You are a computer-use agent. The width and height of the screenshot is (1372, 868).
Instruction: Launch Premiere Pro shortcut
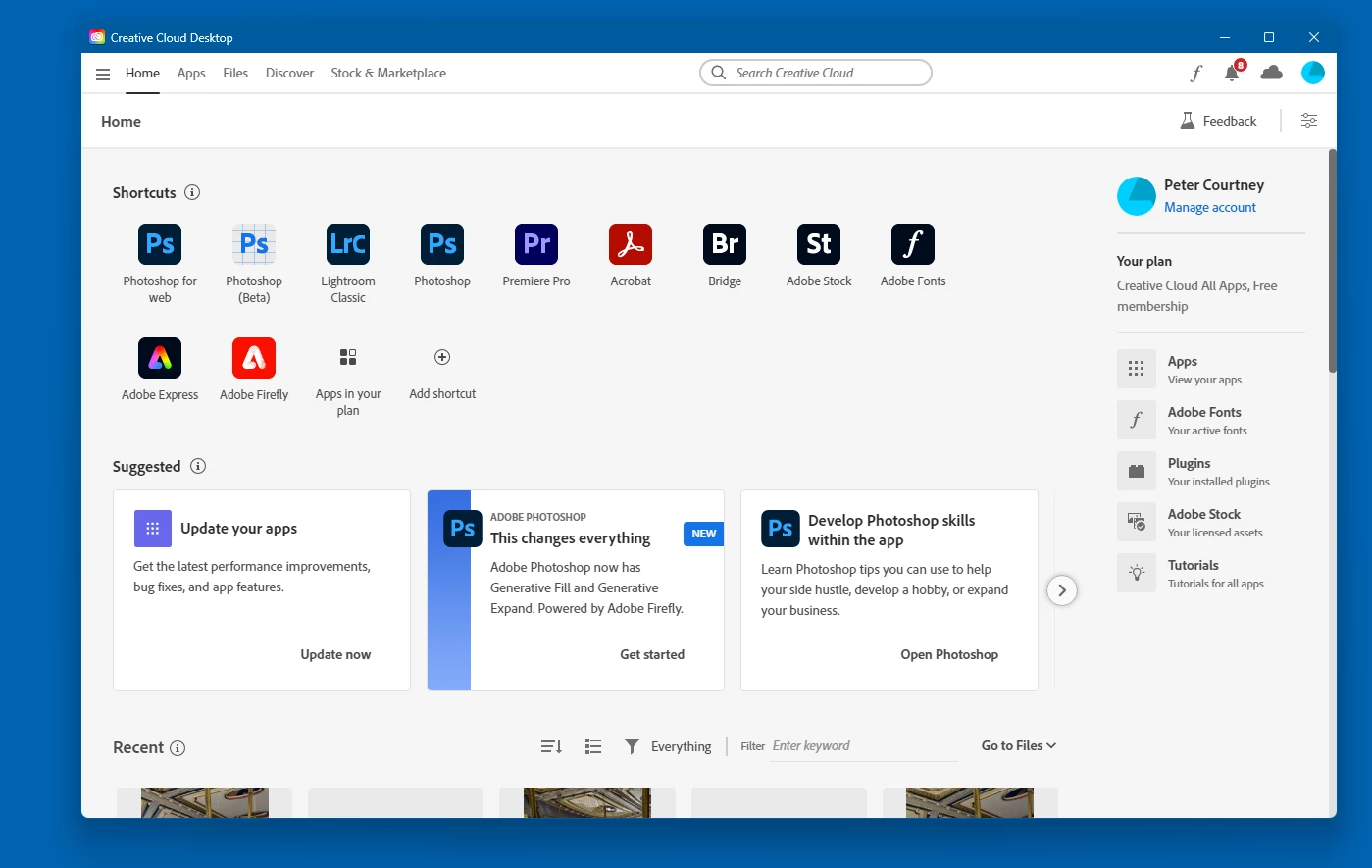click(536, 244)
